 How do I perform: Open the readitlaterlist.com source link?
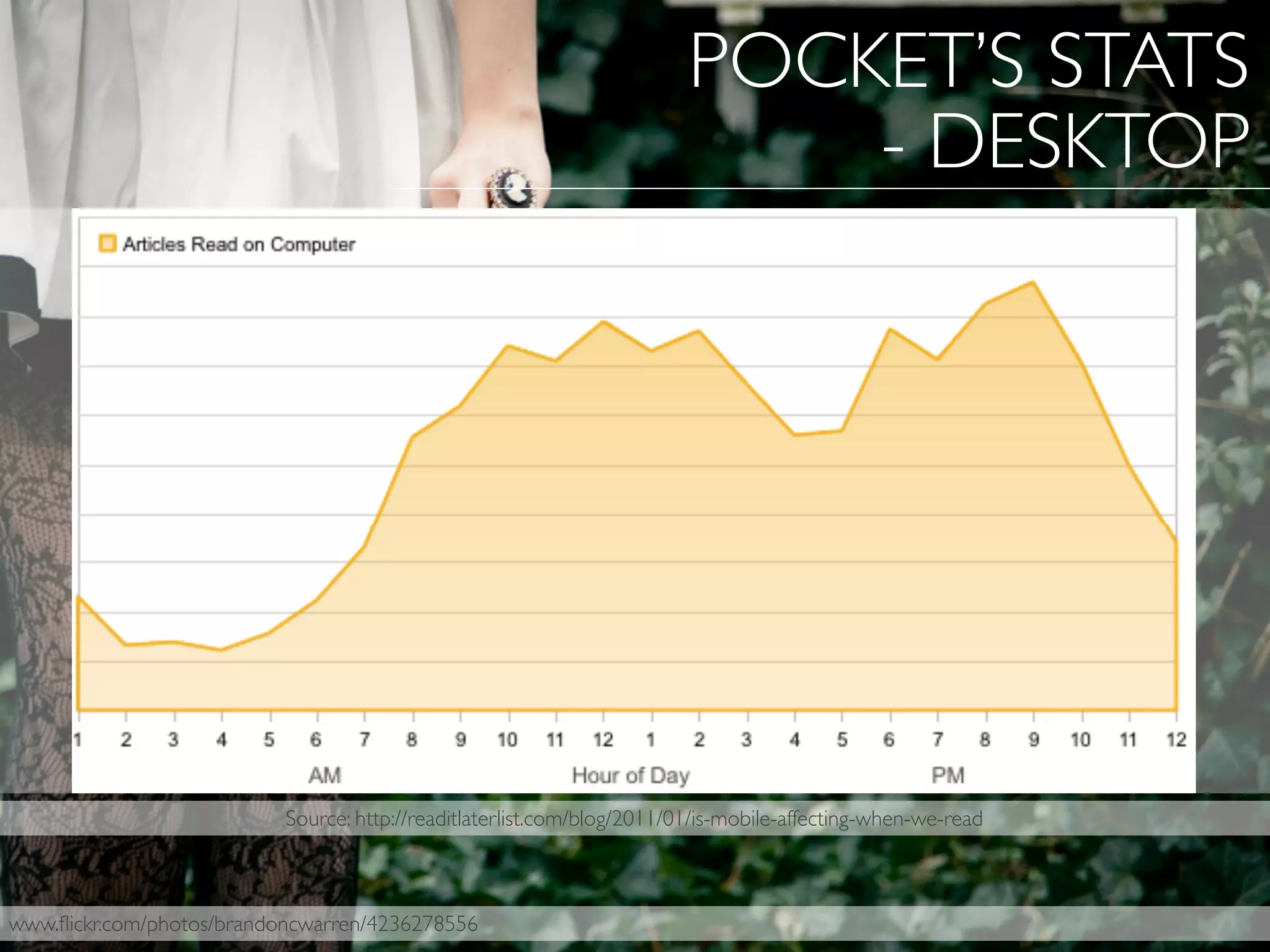coord(668,819)
